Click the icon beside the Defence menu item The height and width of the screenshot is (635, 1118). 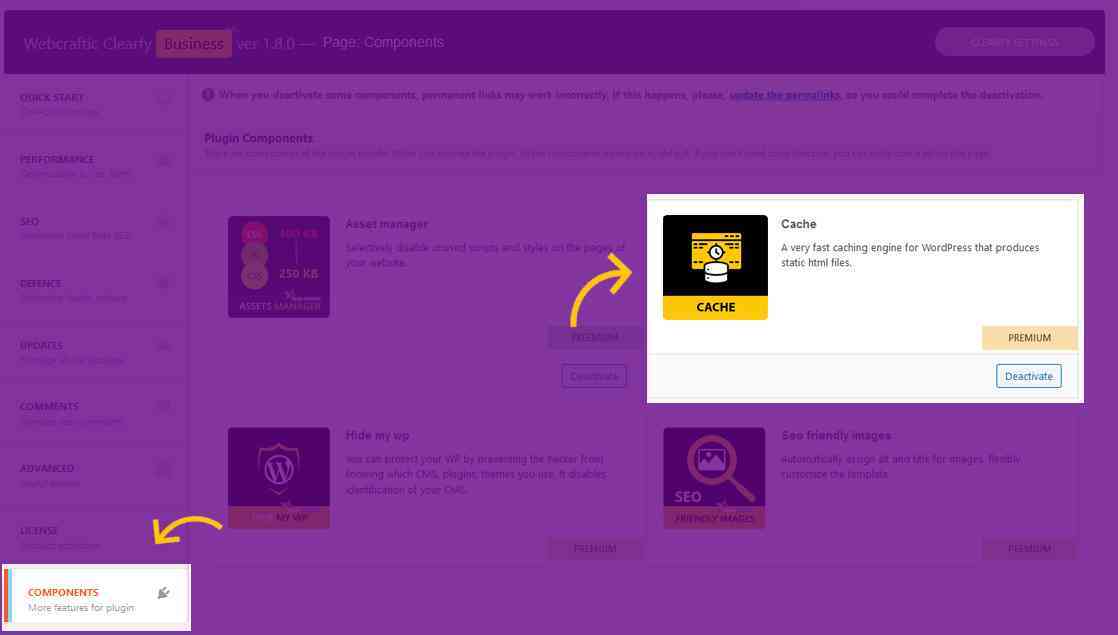click(x=163, y=284)
